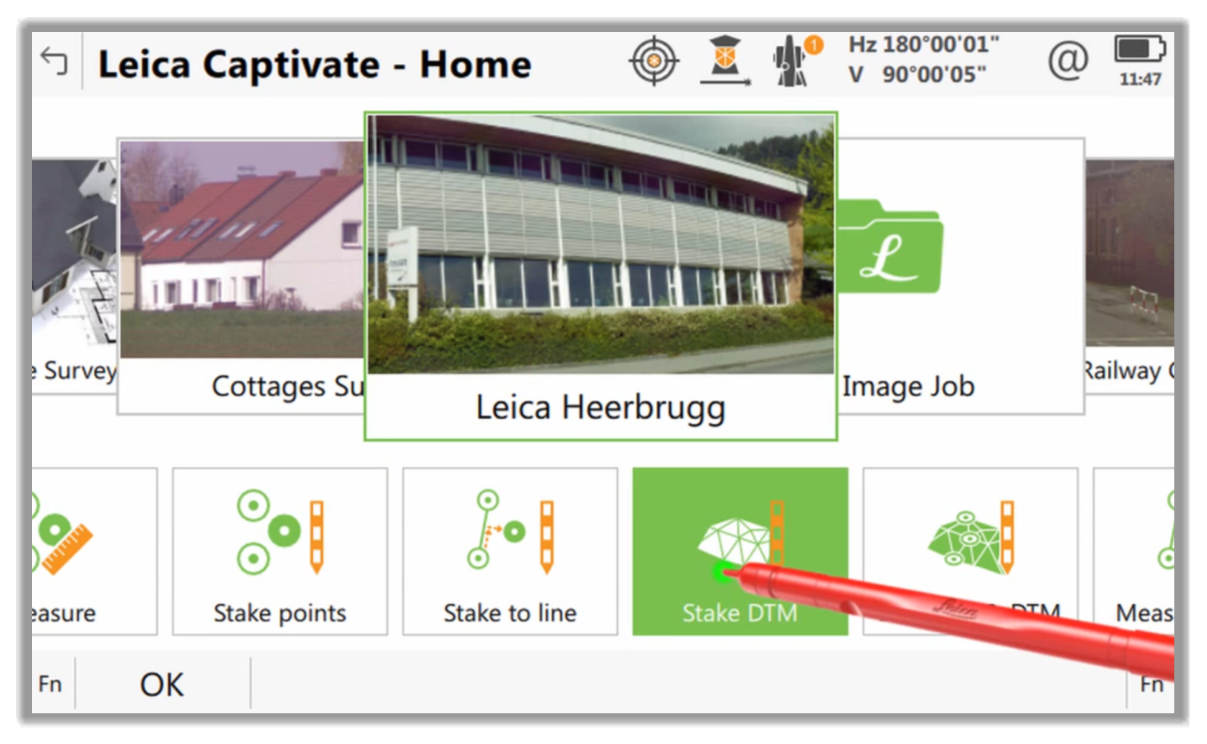Open the instrument status icon with notification
Viewport: 1207px width, 744px height.
tap(796, 61)
